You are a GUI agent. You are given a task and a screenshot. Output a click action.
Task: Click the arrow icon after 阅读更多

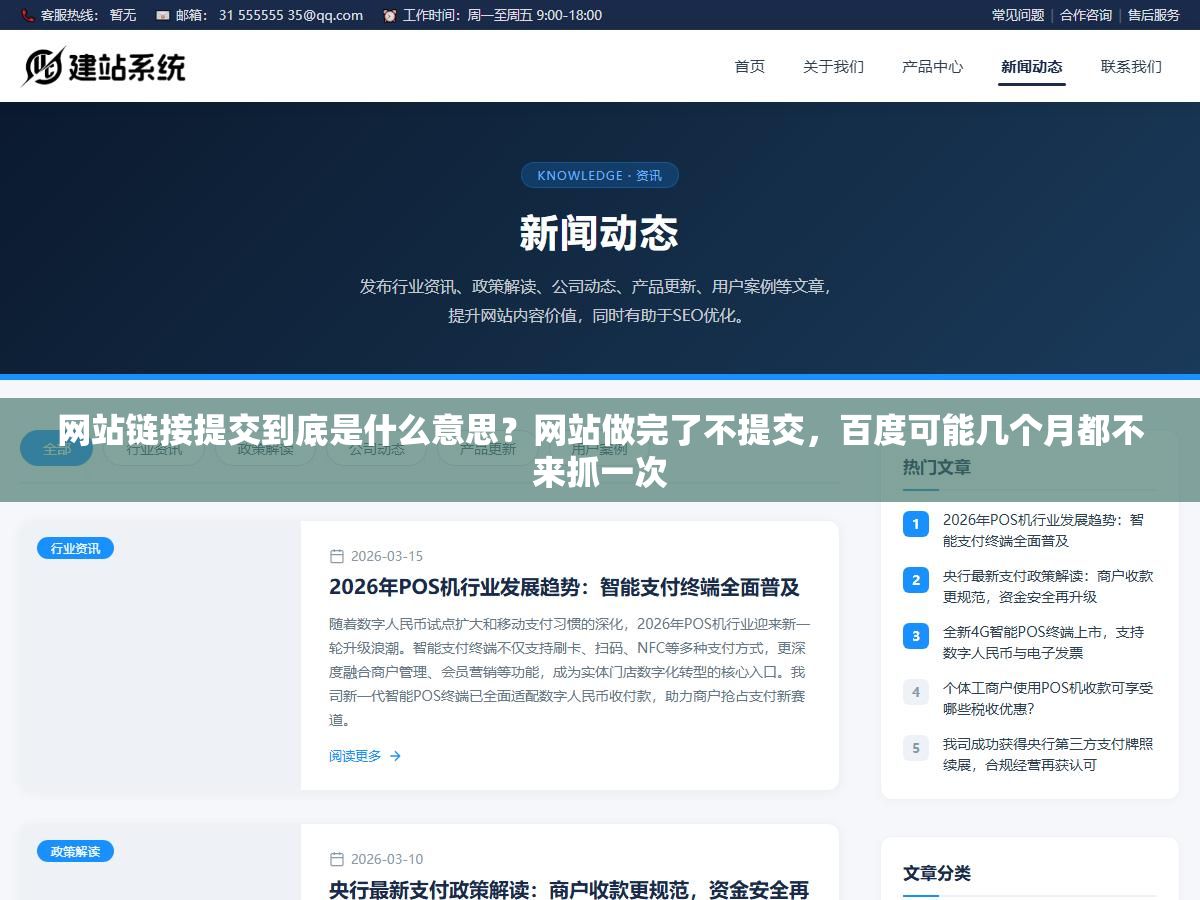(x=395, y=756)
